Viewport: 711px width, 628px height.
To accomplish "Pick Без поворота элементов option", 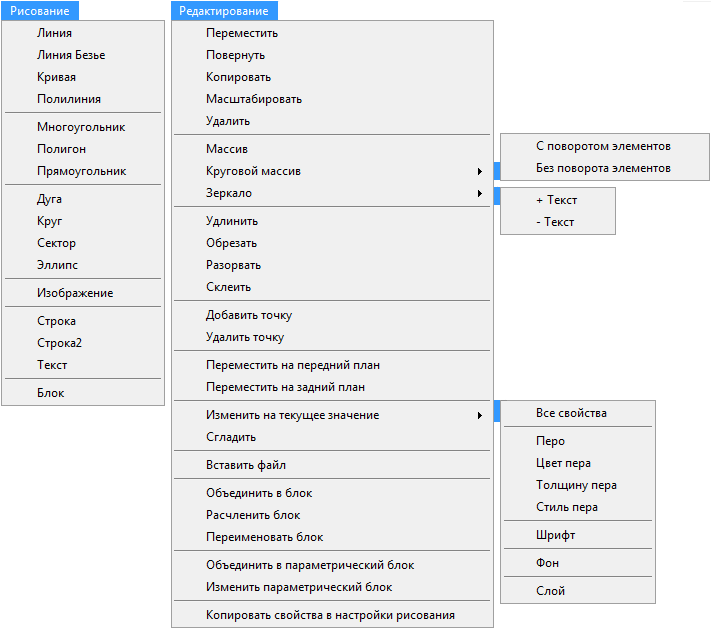I will [603, 168].
